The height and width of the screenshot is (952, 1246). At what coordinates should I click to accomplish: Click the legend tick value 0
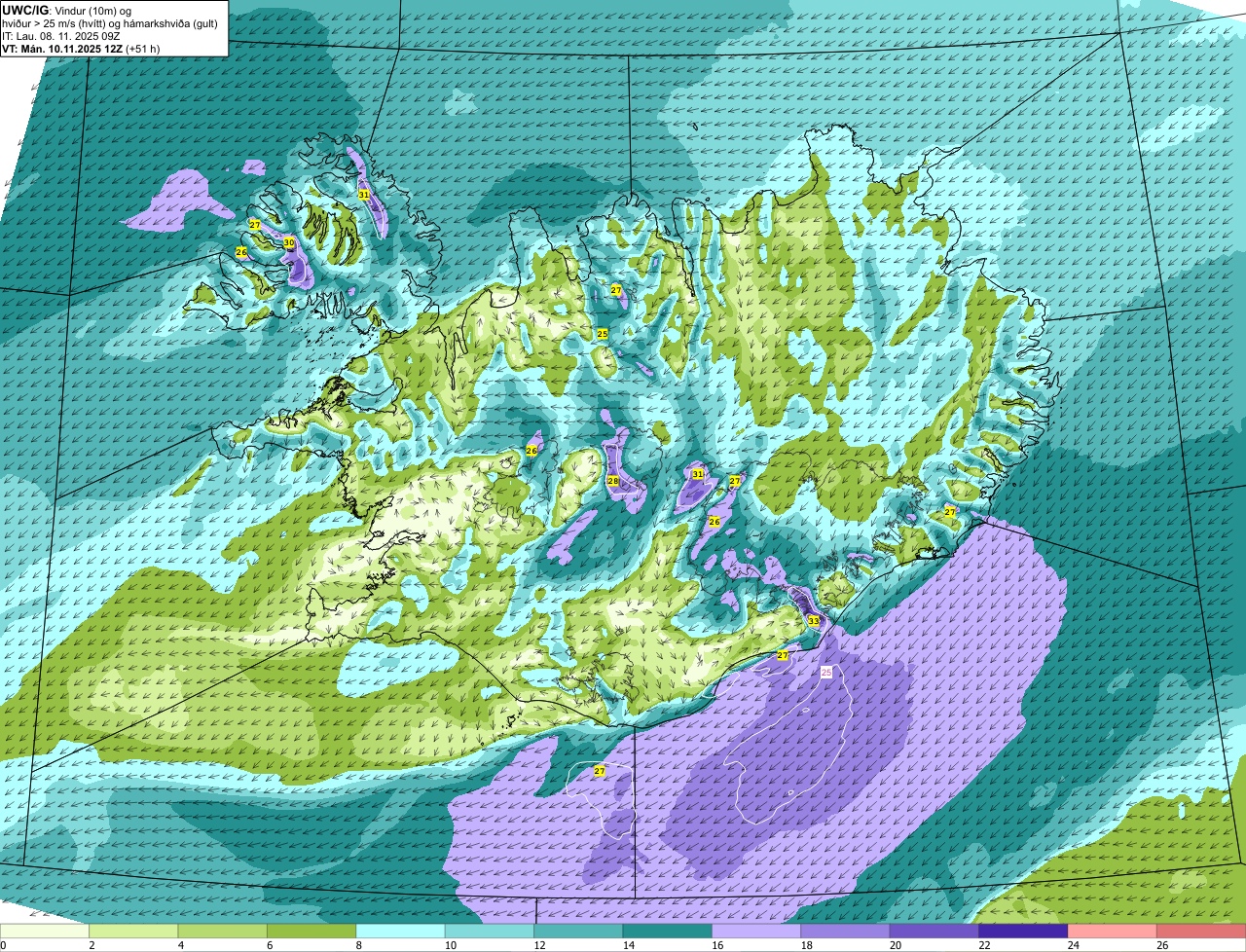4,945
